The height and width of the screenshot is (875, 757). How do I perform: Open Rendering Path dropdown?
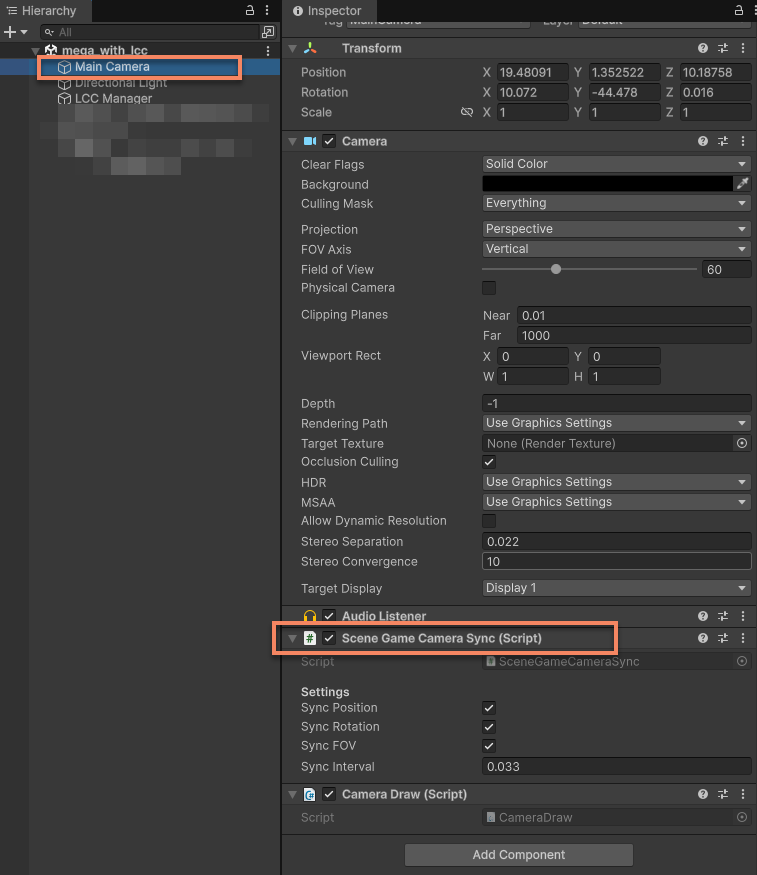(616, 423)
